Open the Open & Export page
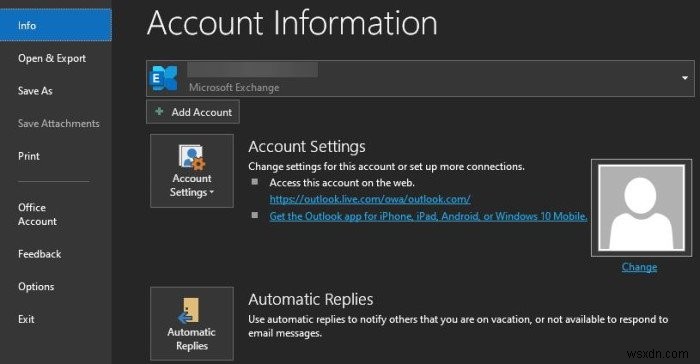Screen dimensions: 700x364 [52, 58]
